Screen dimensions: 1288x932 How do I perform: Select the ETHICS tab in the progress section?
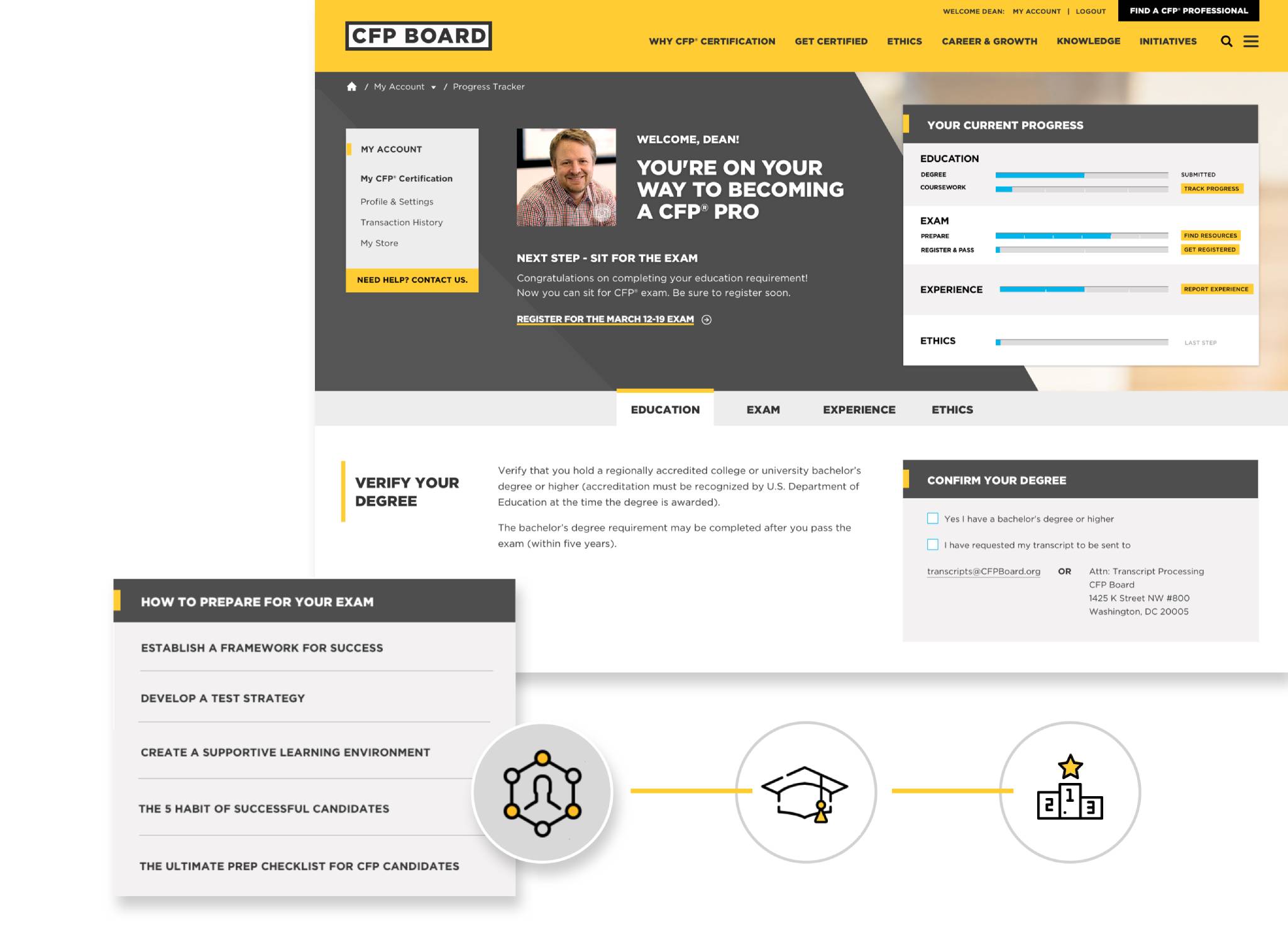(x=951, y=409)
